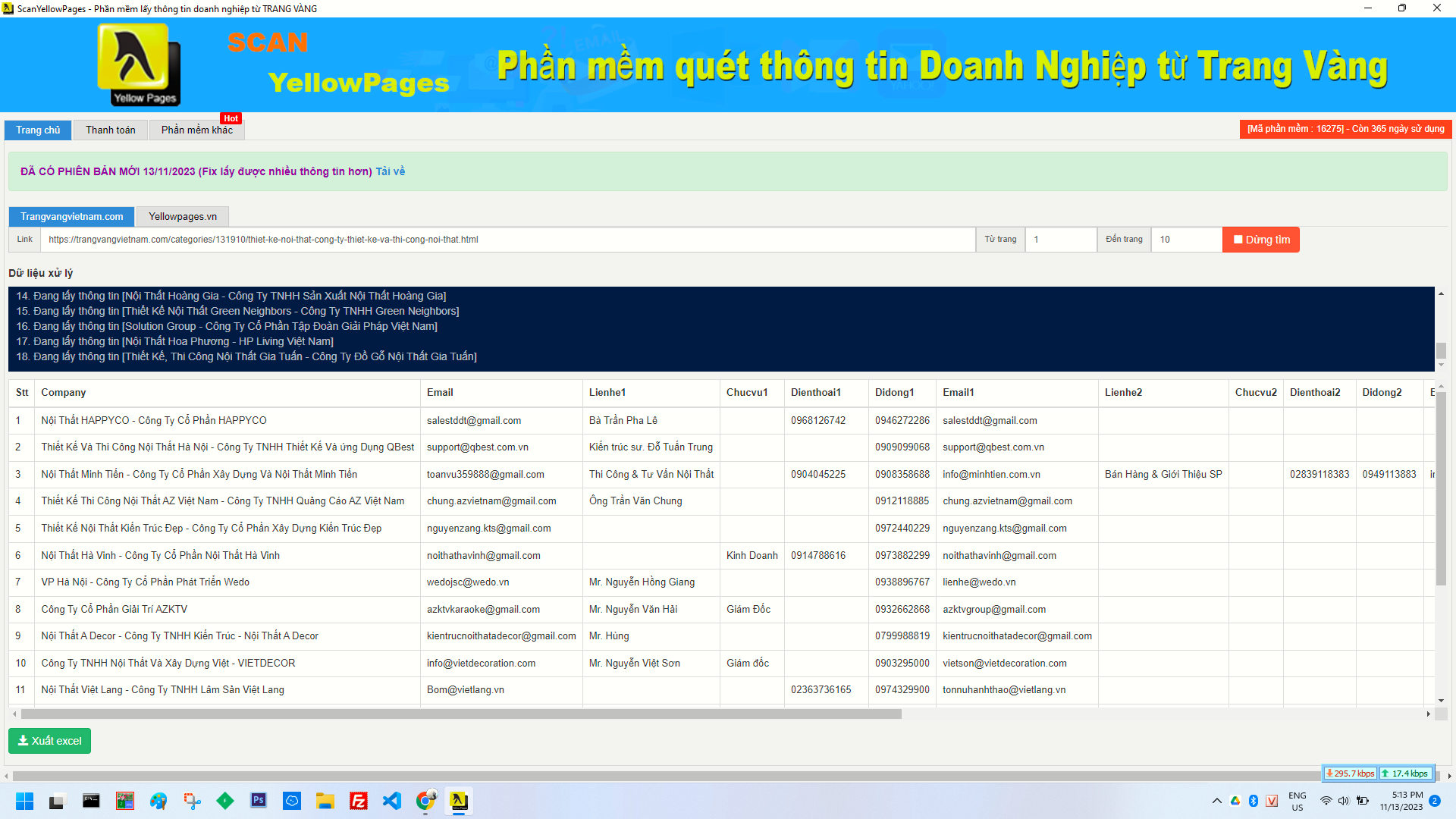Switch to Google Chrome on the taskbar
1456x819 pixels.
tap(426, 801)
